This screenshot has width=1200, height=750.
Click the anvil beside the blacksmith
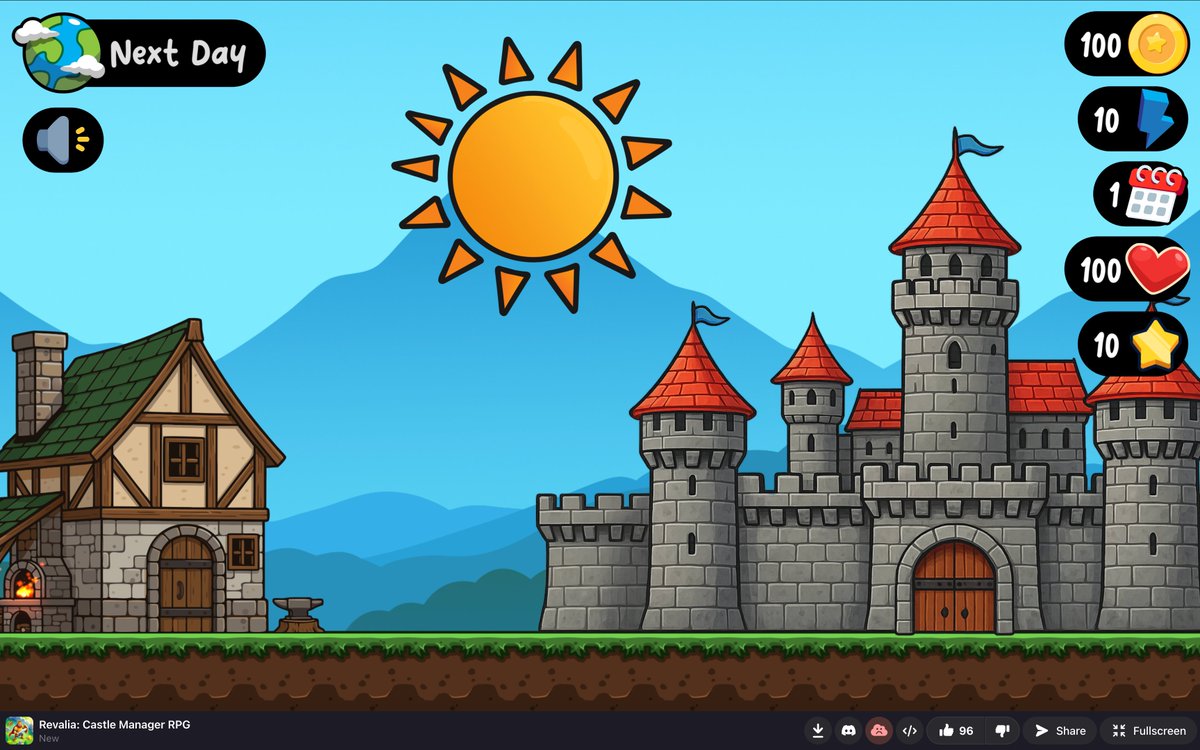pos(299,614)
